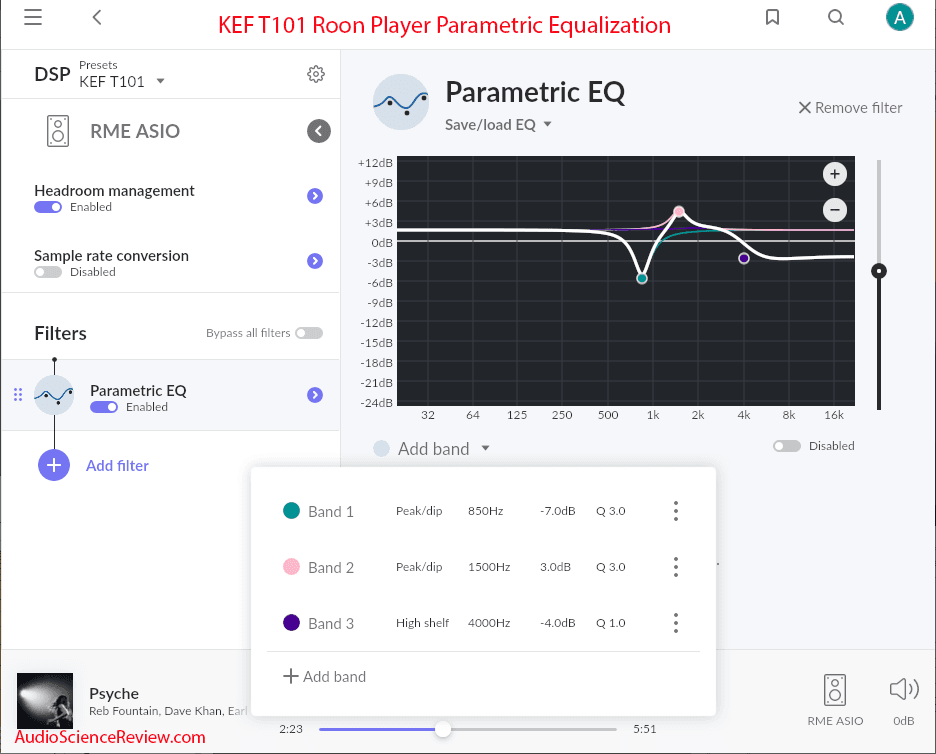Collapse the RME ASIO panel with dark arrow
Viewport: 936px width, 754px height.
[x=319, y=131]
